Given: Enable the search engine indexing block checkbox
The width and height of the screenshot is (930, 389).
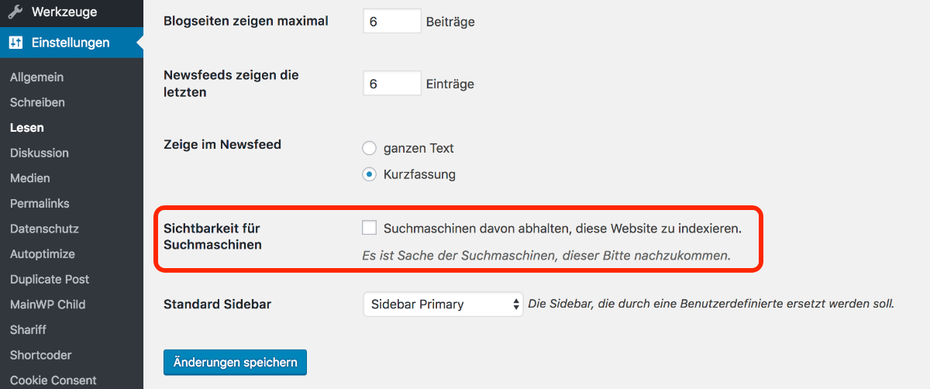Looking at the screenshot, I should (x=370, y=228).
